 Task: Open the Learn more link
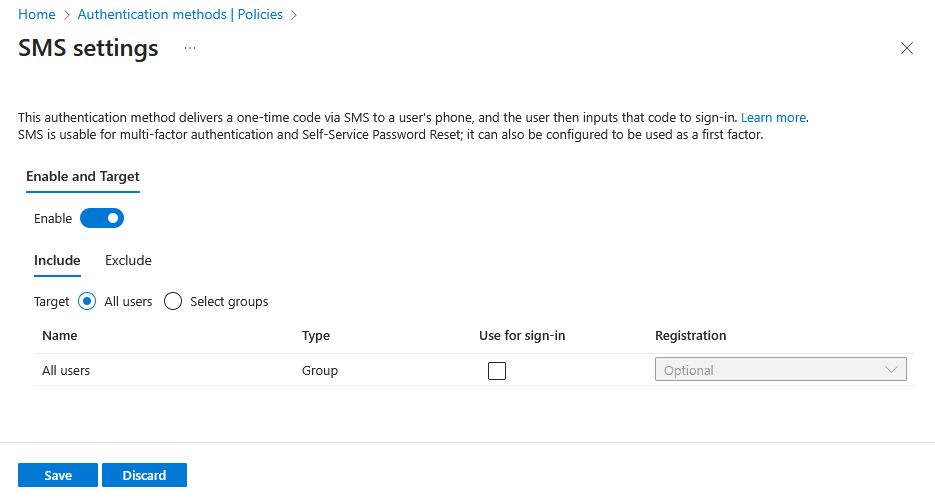click(x=773, y=117)
